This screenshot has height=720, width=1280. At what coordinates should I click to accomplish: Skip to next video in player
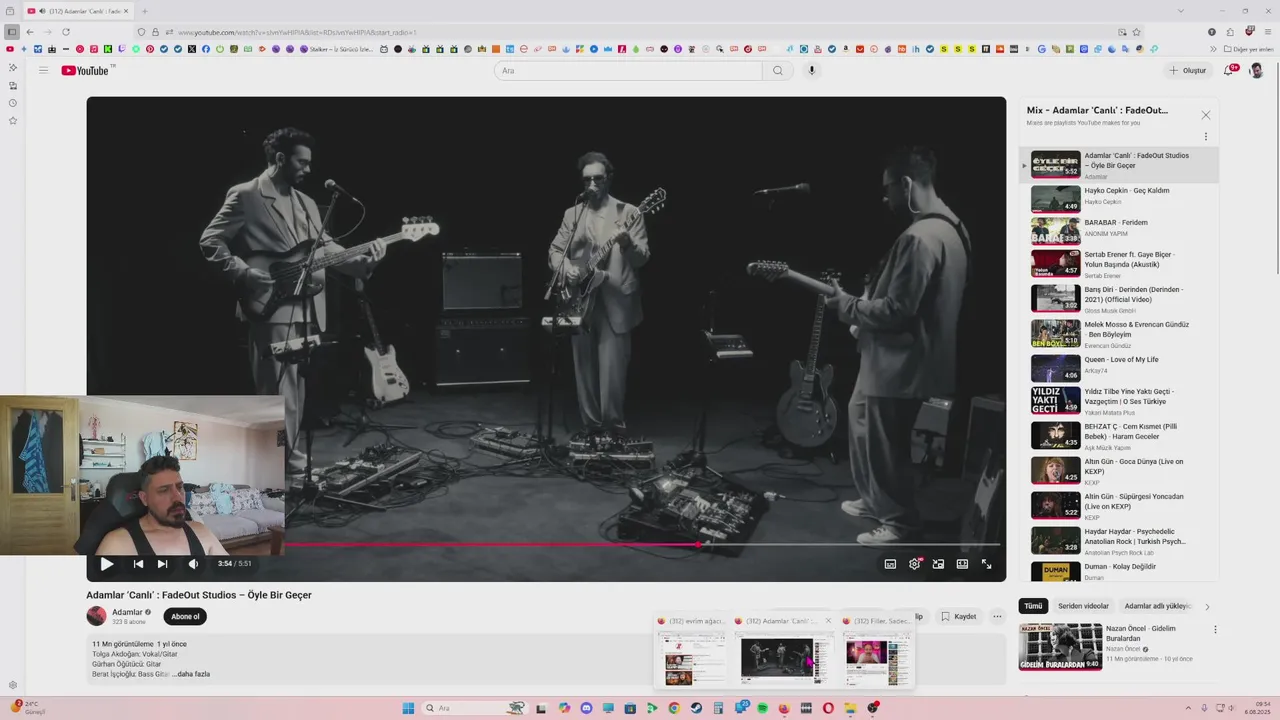point(162,564)
